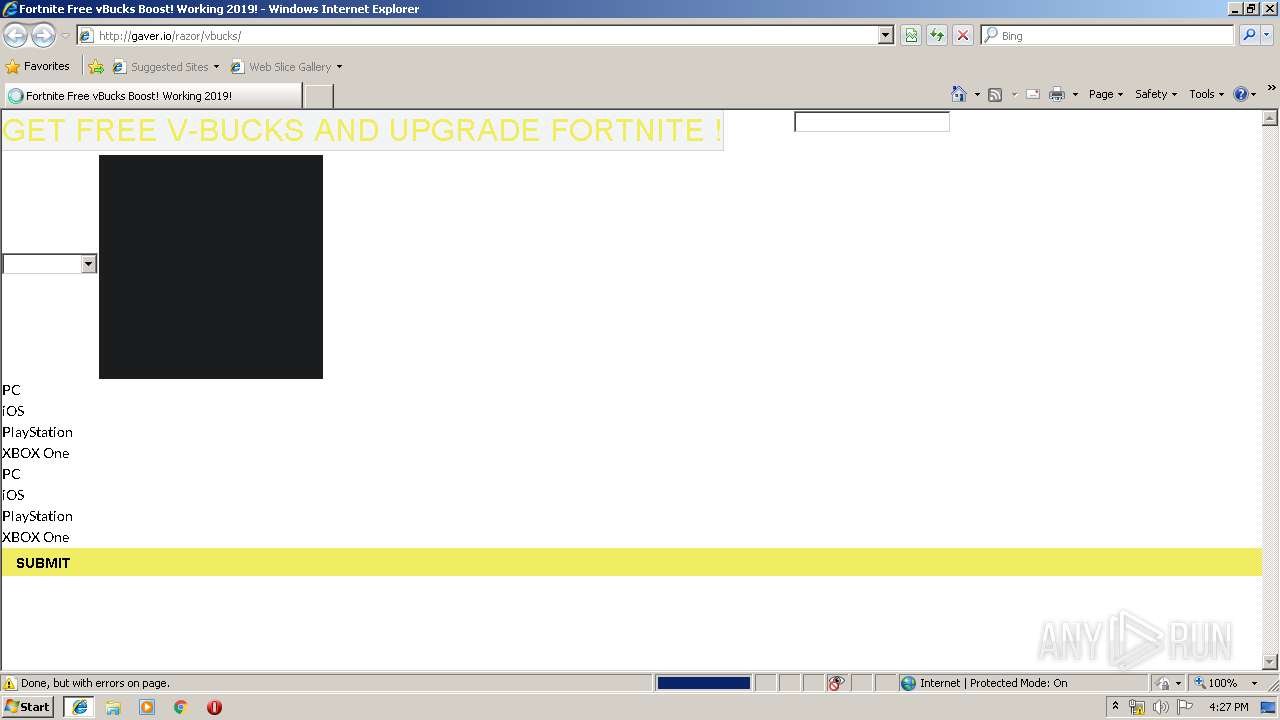Image resolution: width=1280 pixels, height=720 pixels.
Task: Expand the Home button dropdown arrow
Action: (977, 94)
